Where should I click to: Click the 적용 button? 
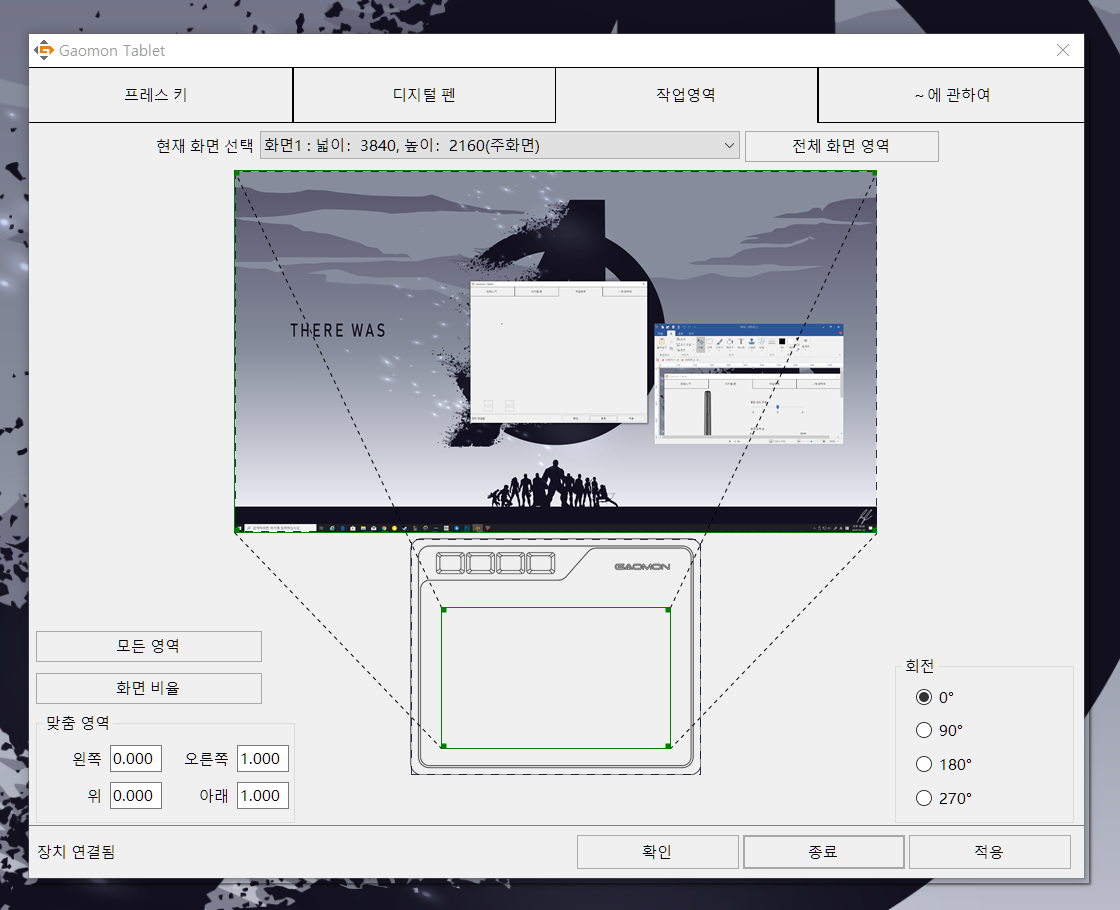989,851
